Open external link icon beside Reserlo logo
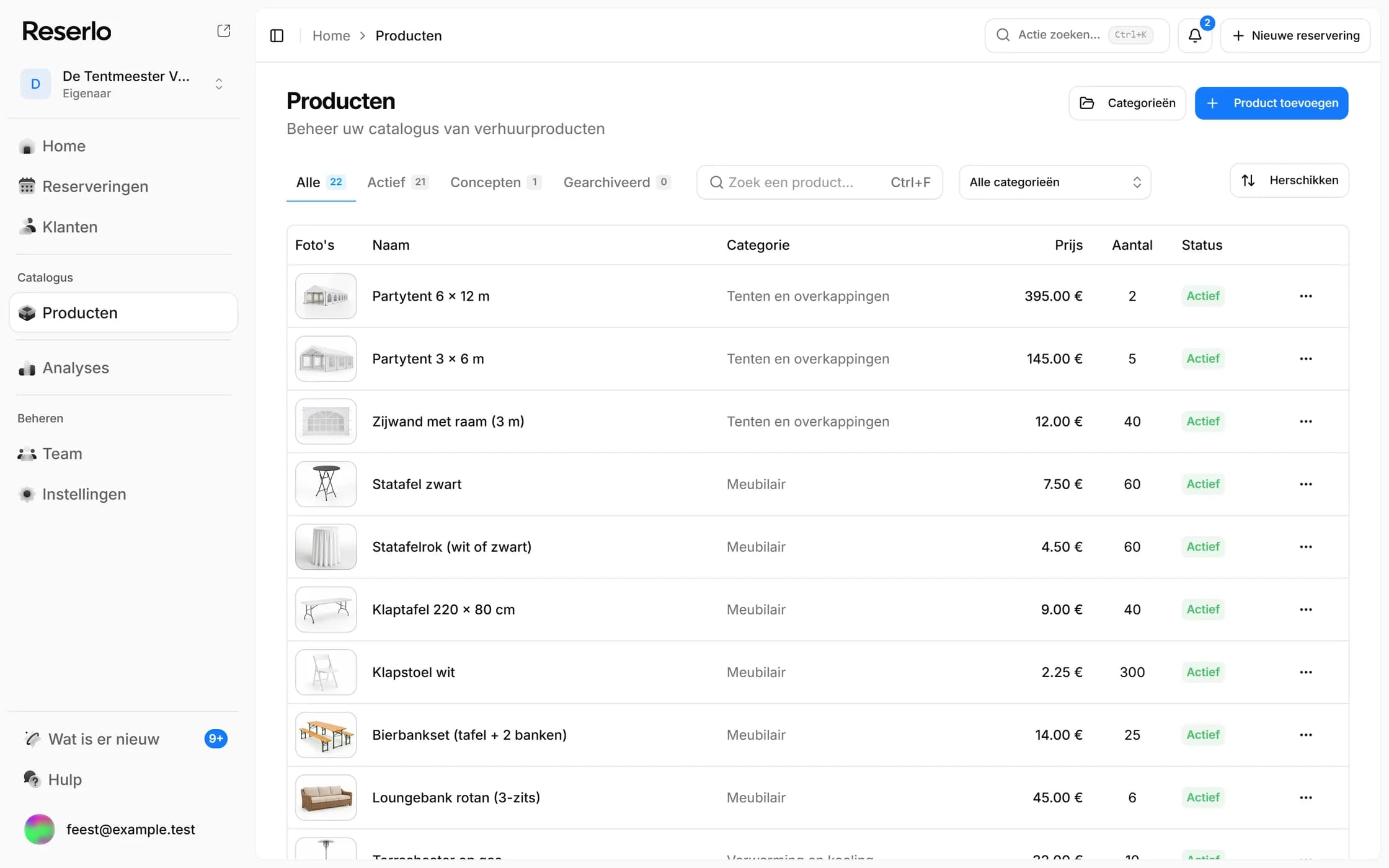Image resolution: width=1389 pixels, height=868 pixels. coord(224,31)
